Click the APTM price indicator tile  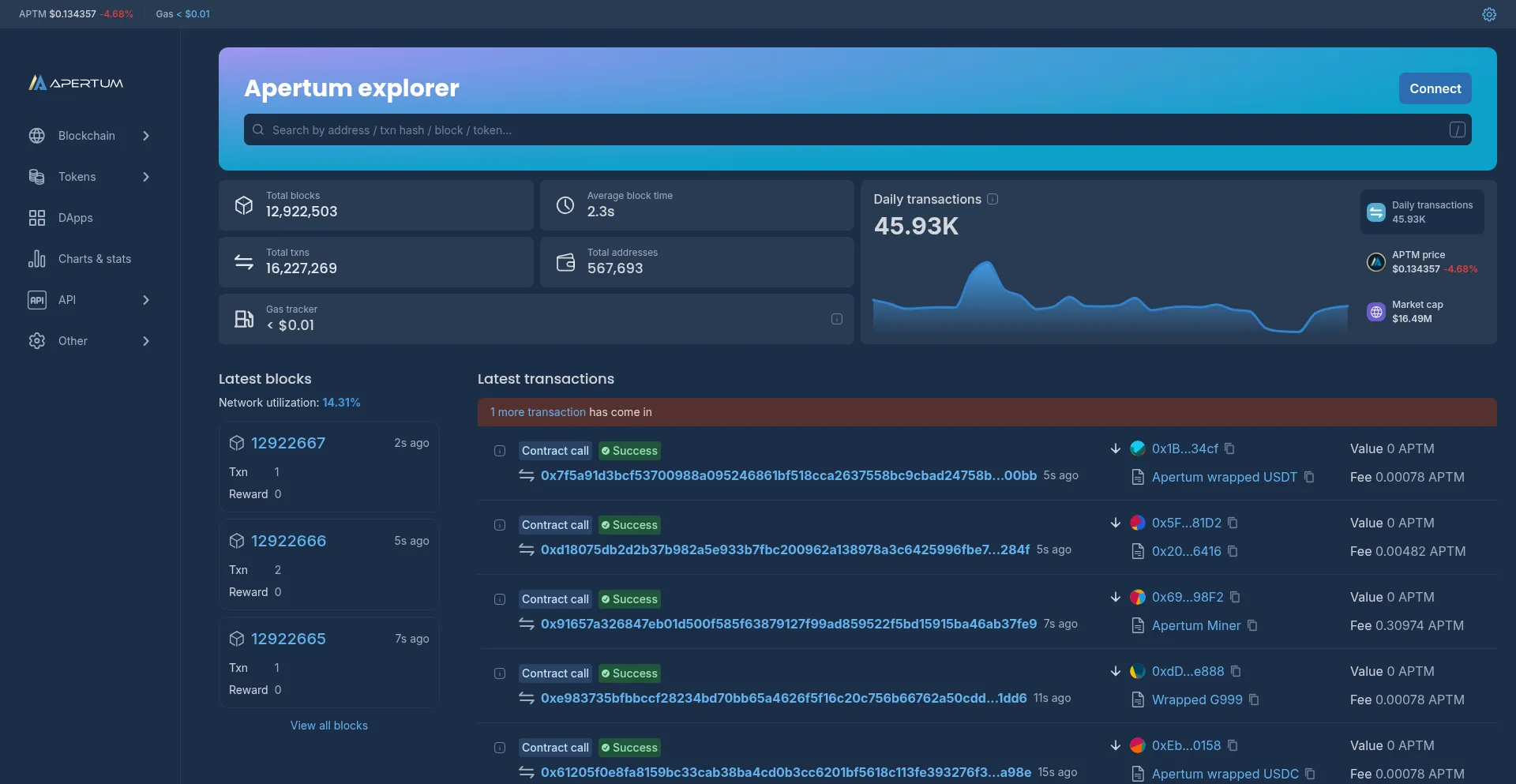[1422, 262]
